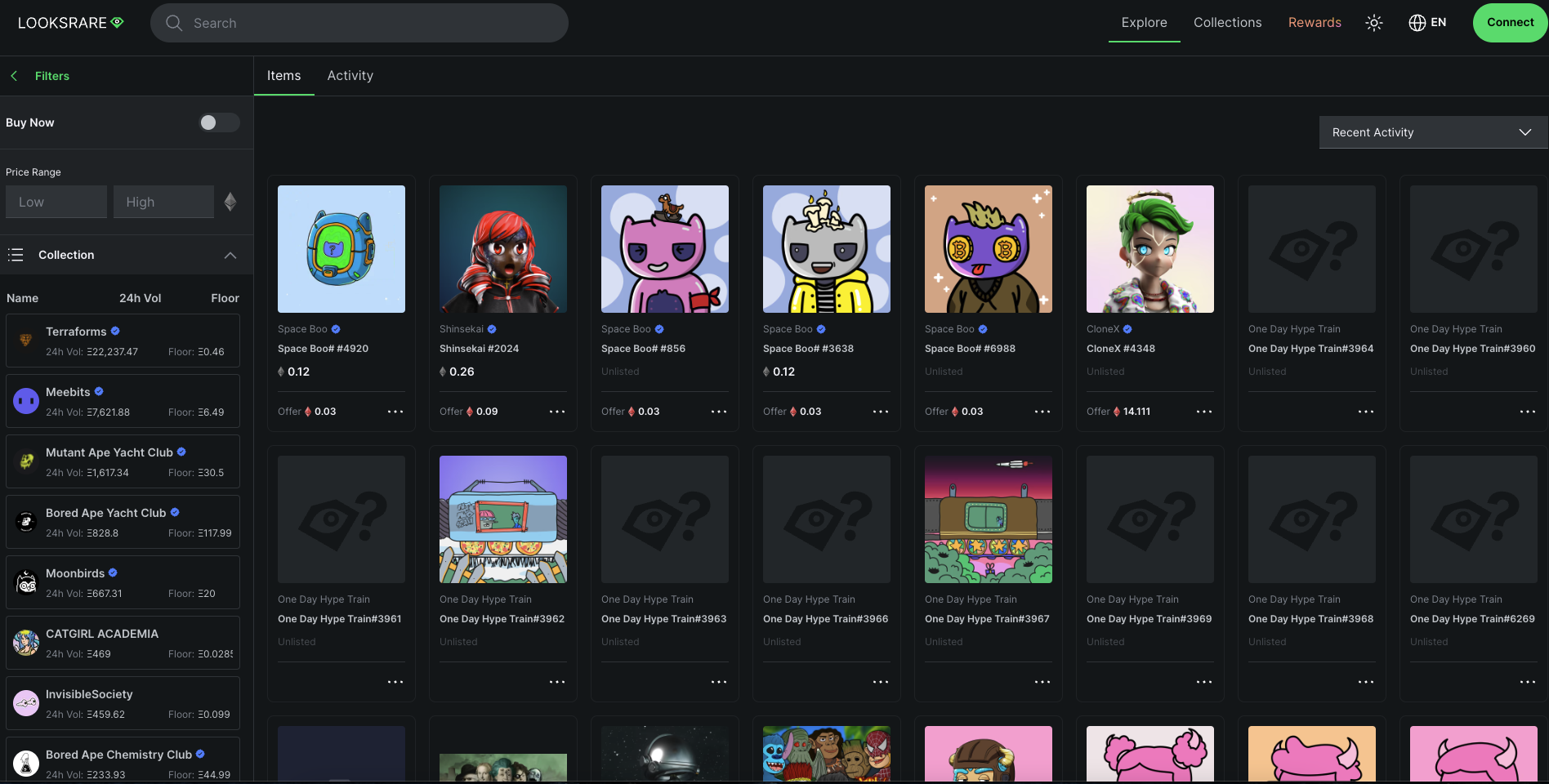Click the CloneX collection name link
Image resolution: width=1549 pixels, height=784 pixels.
click(1103, 329)
